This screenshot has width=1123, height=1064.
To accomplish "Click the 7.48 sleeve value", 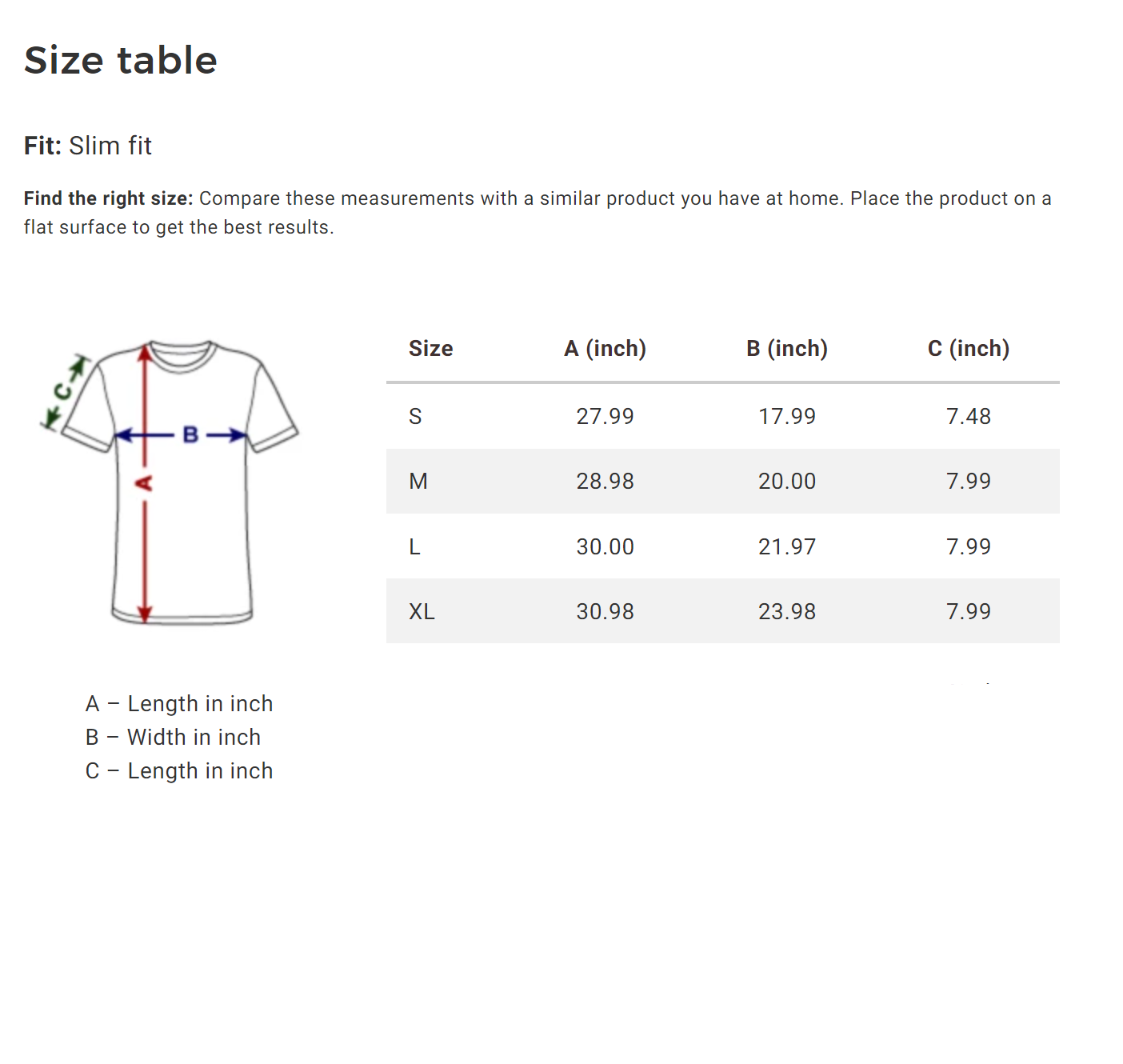I will (969, 417).
